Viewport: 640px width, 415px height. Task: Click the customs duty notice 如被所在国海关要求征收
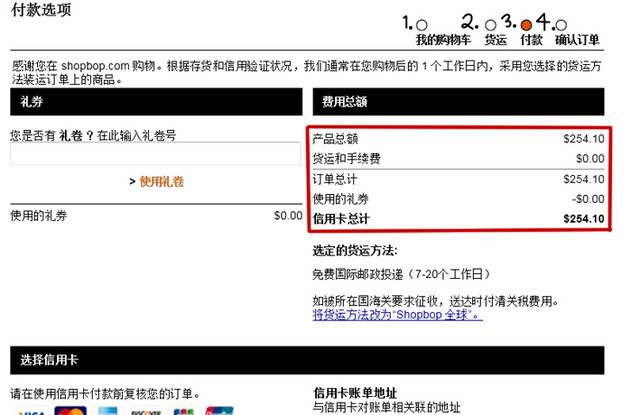(x=436, y=302)
